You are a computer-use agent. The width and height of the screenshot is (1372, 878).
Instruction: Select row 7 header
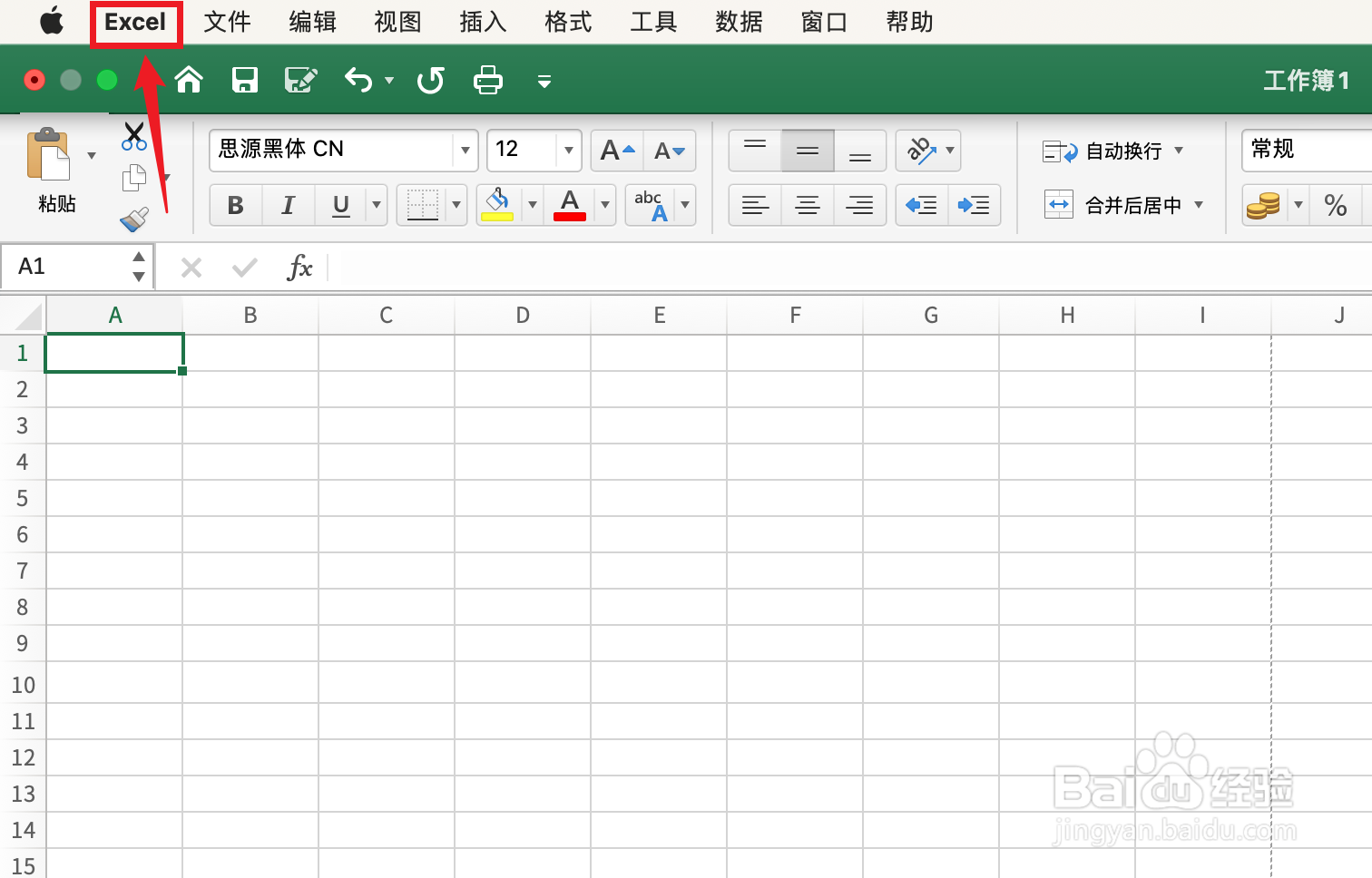(23, 571)
